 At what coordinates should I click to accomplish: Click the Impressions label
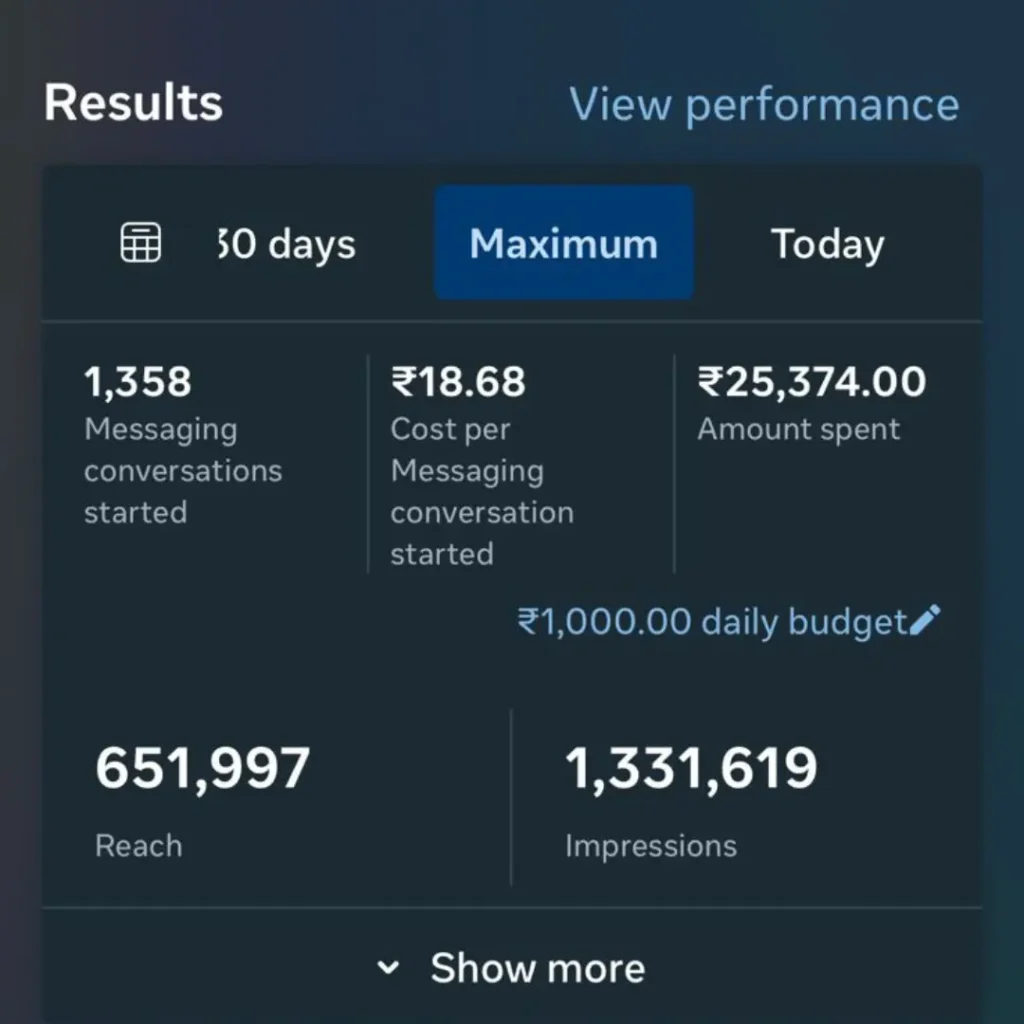point(650,846)
